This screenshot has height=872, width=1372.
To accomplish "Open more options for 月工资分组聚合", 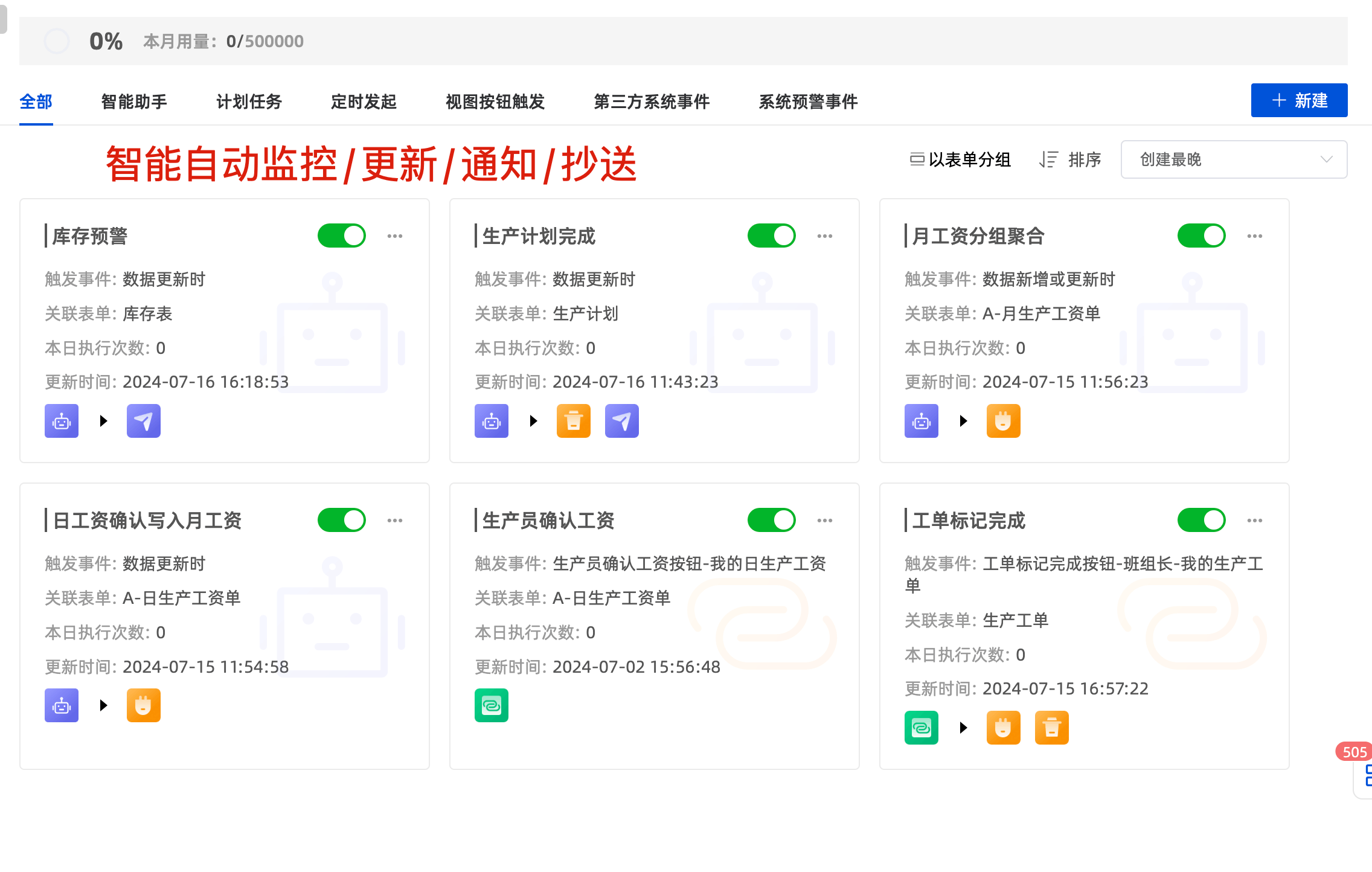I will [x=1255, y=236].
